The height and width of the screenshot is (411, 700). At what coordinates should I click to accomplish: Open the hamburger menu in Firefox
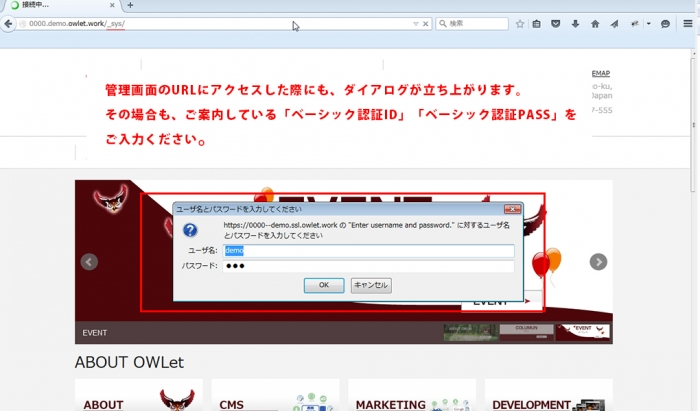coord(688,24)
